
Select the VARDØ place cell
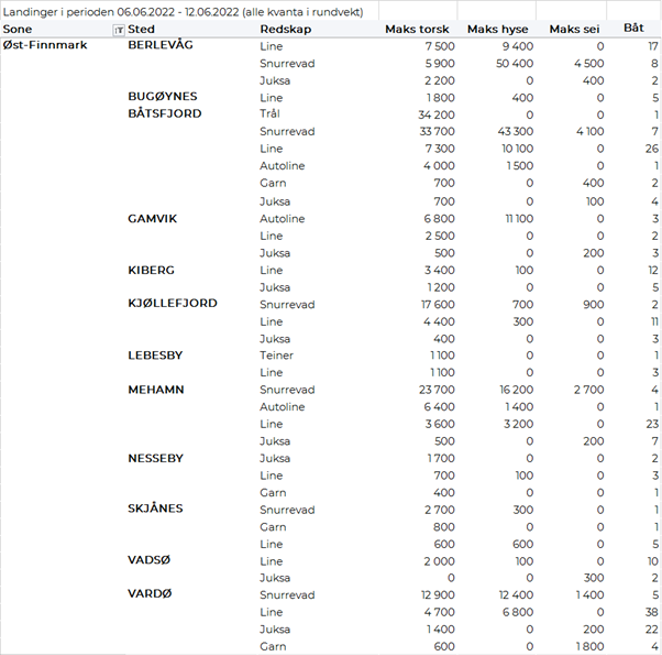pyautogui.click(x=151, y=594)
